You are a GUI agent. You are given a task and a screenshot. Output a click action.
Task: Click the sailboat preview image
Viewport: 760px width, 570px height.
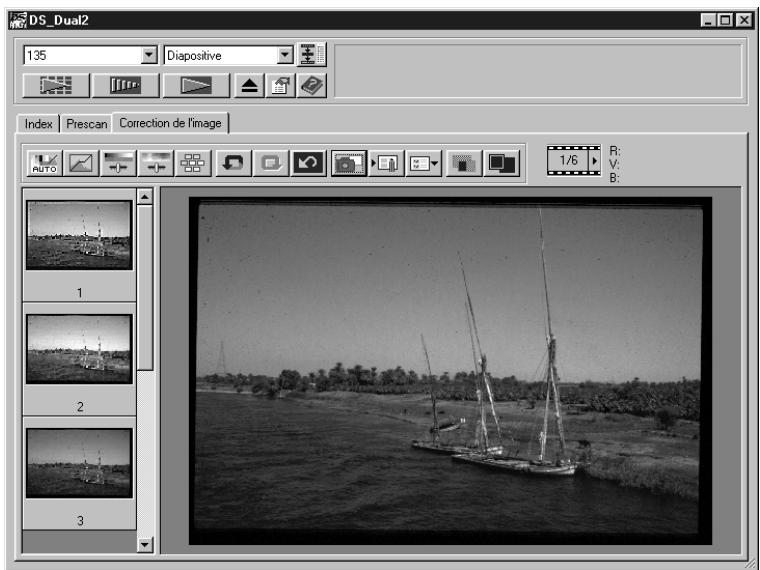tap(450, 371)
